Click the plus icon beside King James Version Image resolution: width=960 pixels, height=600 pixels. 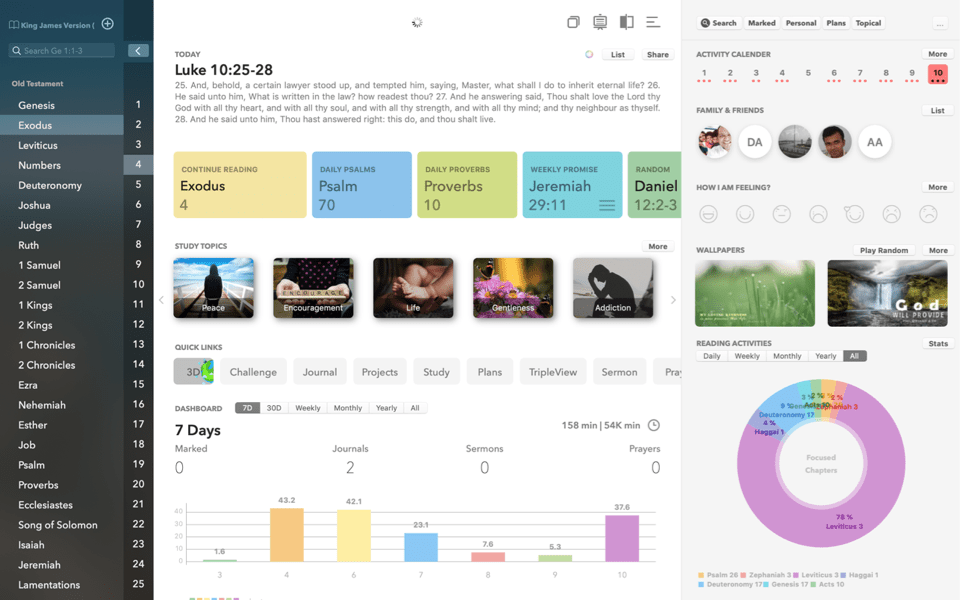(x=108, y=24)
